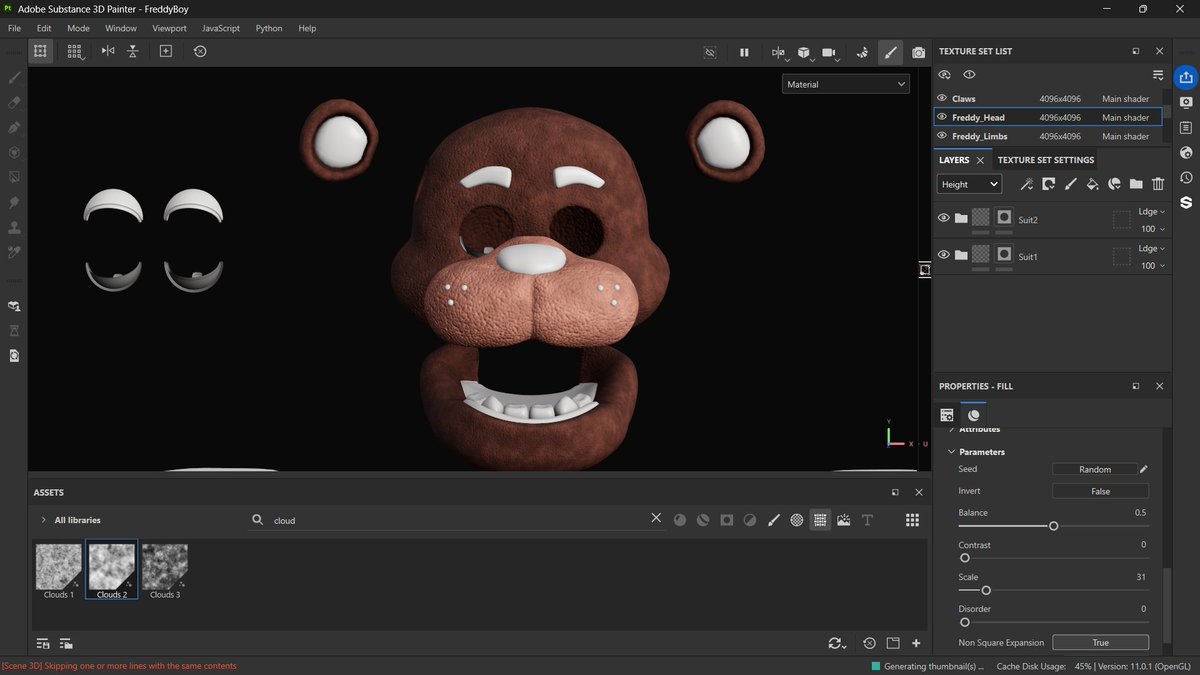Screen dimensions: 1200x675
Task: Switch to rendering mode with camera icon
Action: point(918,52)
